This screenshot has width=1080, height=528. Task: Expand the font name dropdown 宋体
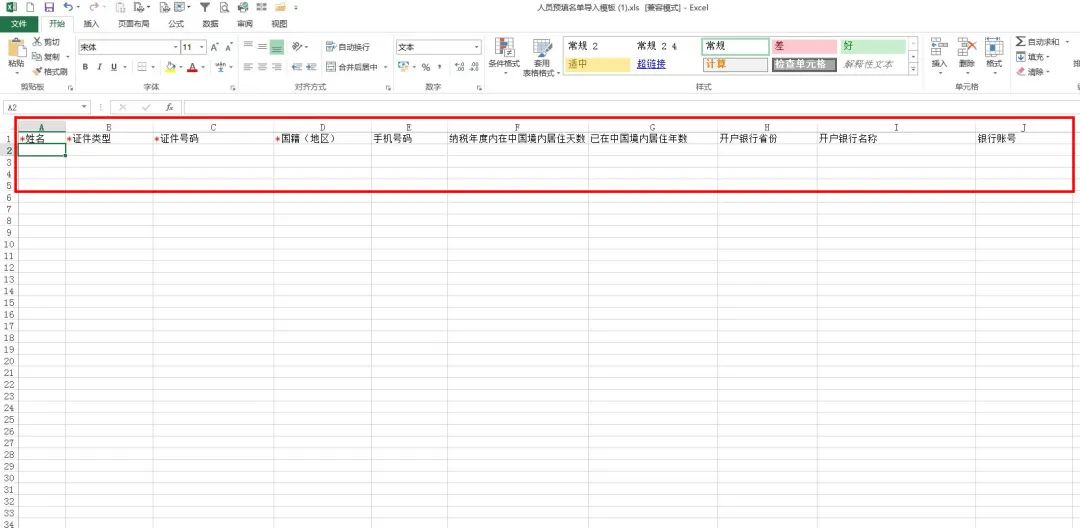[176, 47]
